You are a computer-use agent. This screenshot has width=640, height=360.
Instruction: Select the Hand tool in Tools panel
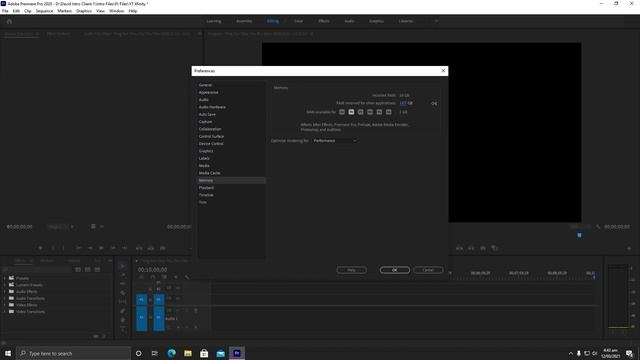(x=122, y=320)
